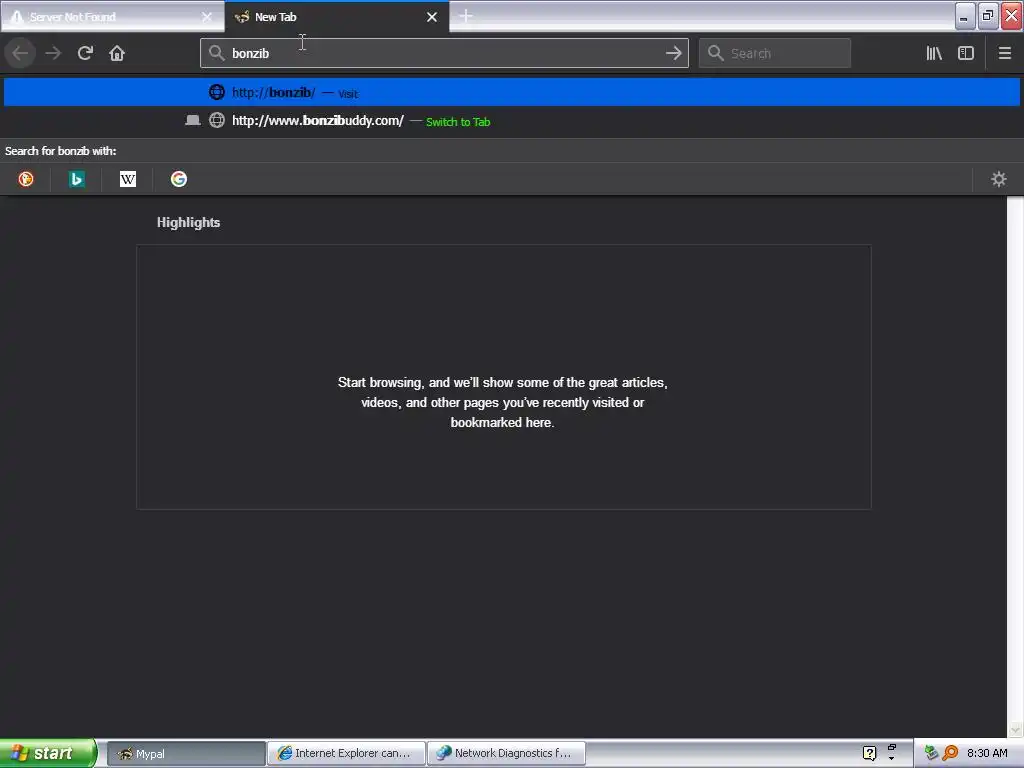Image resolution: width=1024 pixels, height=768 pixels.
Task: Click the address bar magnifier icon
Action: point(216,53)
